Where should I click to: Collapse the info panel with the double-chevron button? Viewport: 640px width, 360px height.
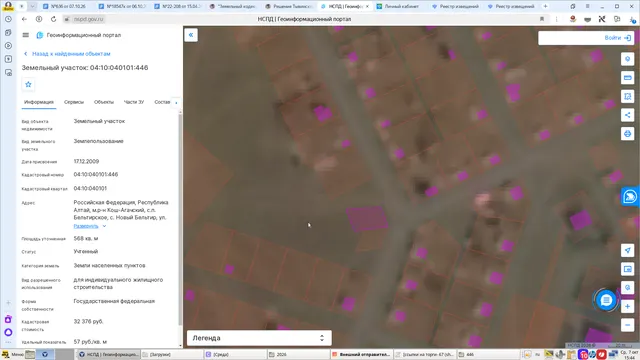pyautogui.click(x=191, y=35)
